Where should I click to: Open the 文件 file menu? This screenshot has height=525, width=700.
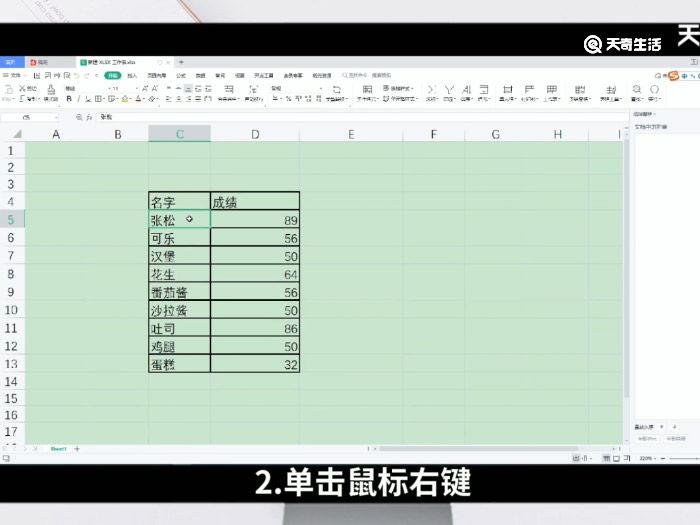pos(13,75)
